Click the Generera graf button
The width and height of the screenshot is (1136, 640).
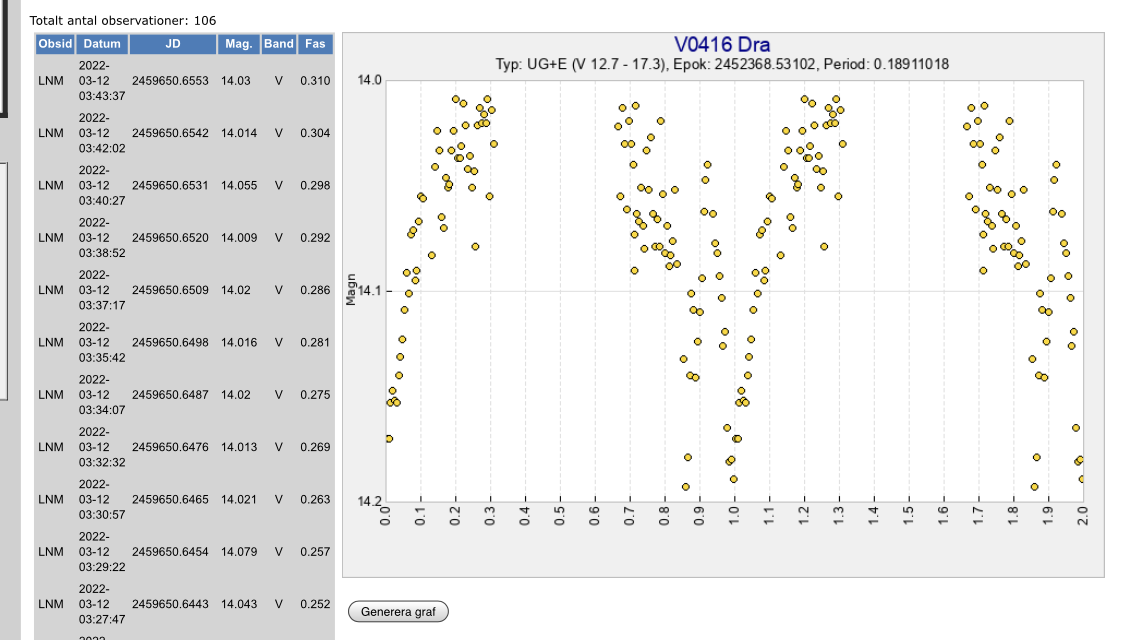pos(398,611)
